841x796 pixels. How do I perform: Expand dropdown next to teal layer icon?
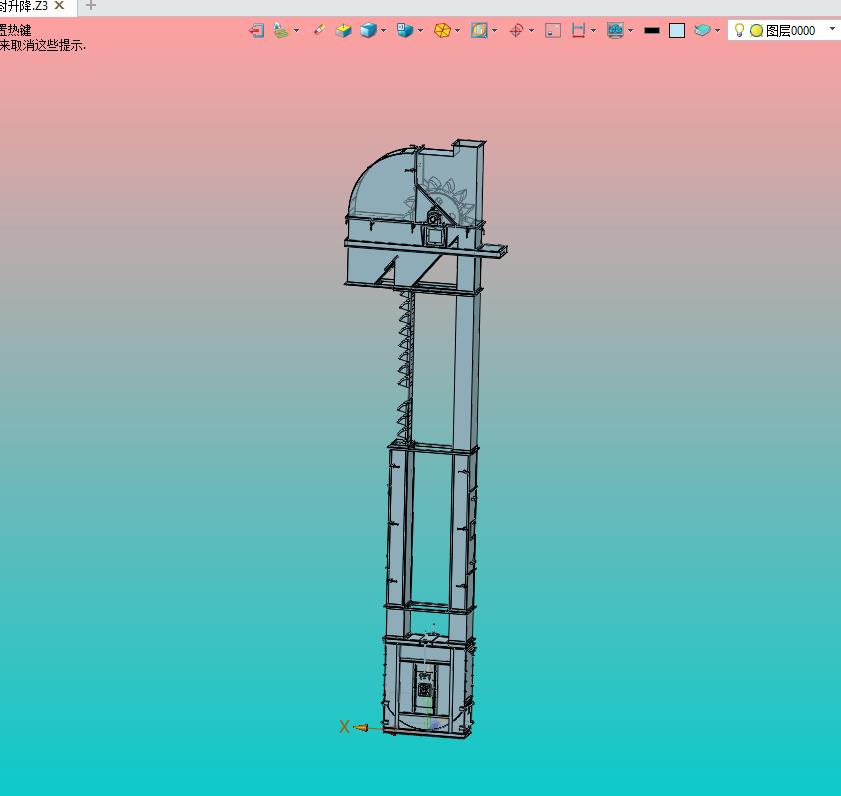point(718,31)
